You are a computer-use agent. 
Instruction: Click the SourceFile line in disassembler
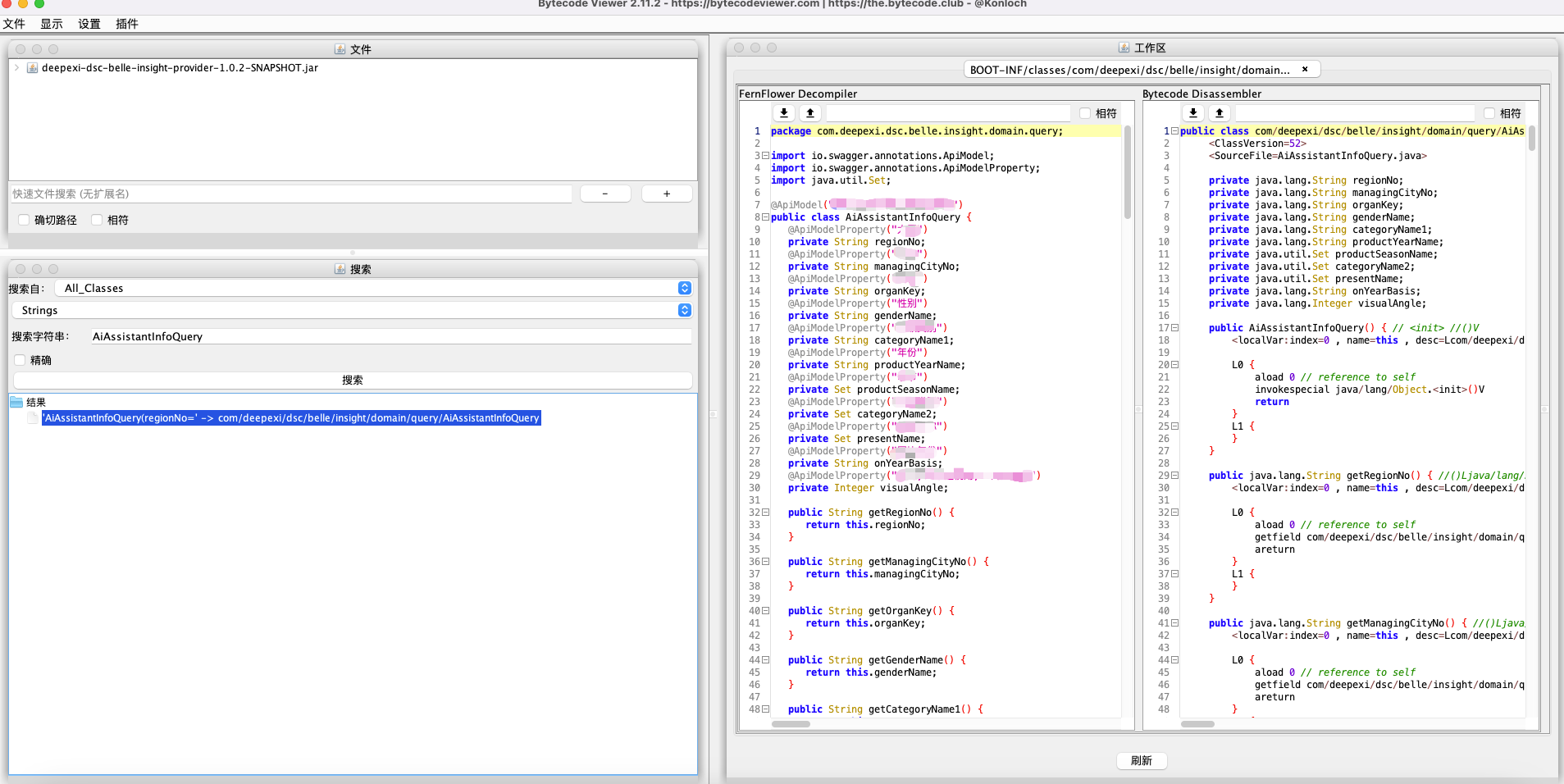[1318, 156]
